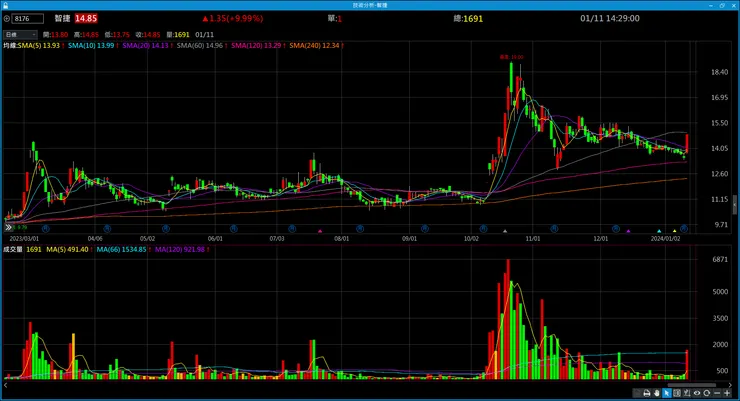Image resolution: width=740 pixels, height=401 pixels.
Task: Zoom out with the minus icon
Action: (717, 393)
